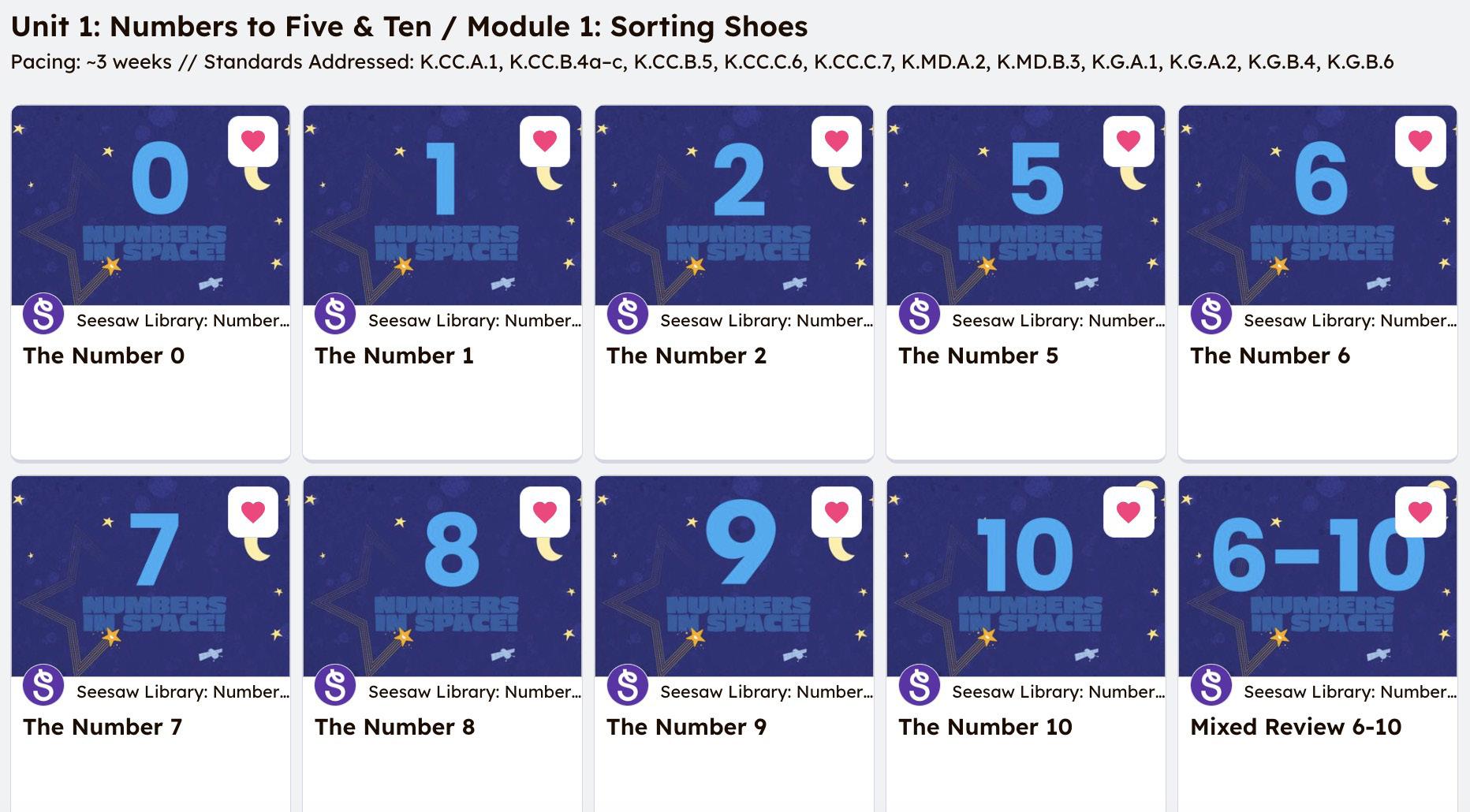
Task: Click Seesaw logo avatar on The Number 0 card
Action: coord(43,313)
